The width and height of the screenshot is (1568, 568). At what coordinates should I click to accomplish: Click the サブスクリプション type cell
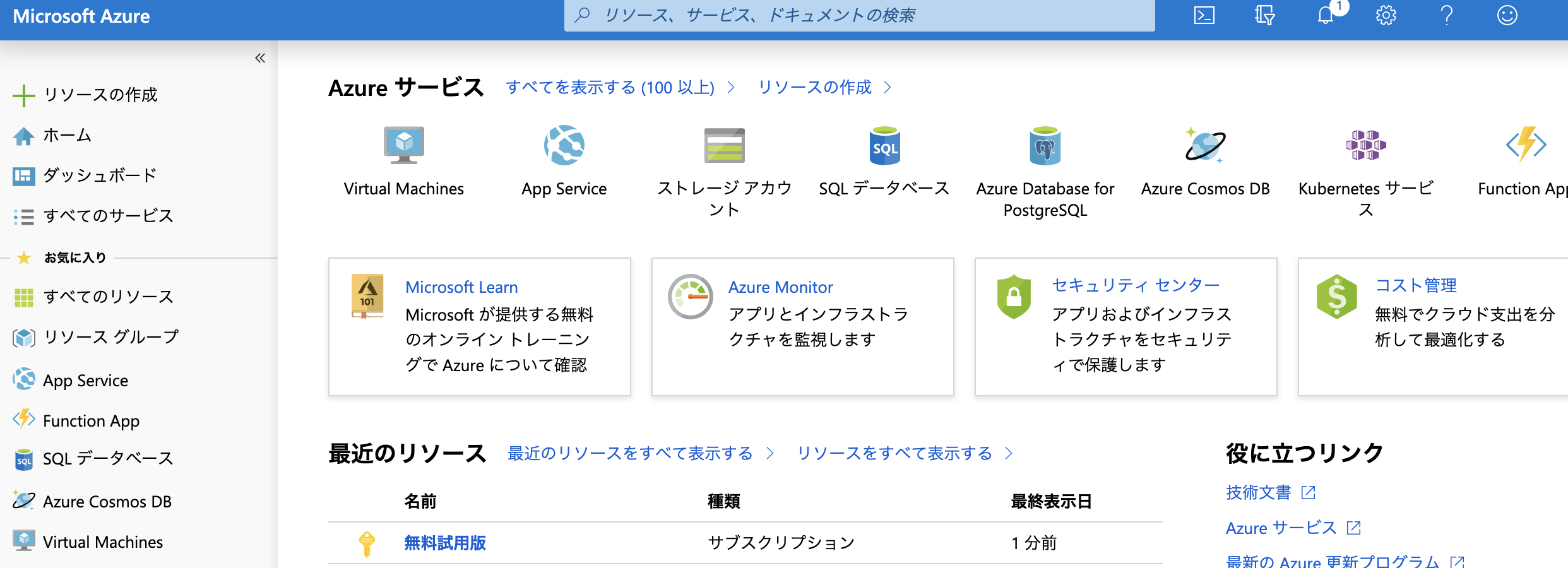point(781,543)
